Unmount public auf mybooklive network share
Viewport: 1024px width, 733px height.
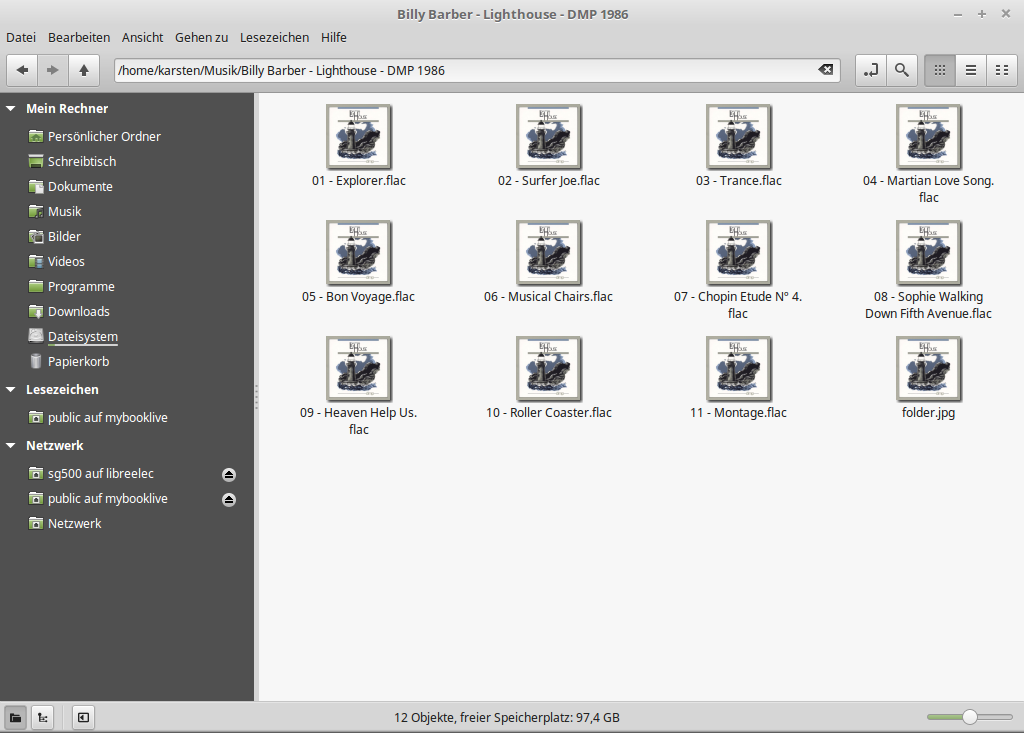(229, 499)
